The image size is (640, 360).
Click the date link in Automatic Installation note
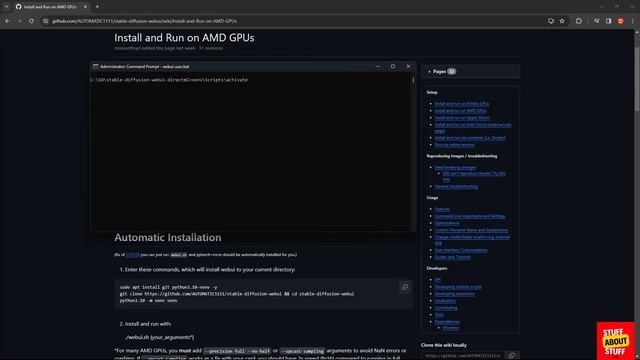point(133,254)
